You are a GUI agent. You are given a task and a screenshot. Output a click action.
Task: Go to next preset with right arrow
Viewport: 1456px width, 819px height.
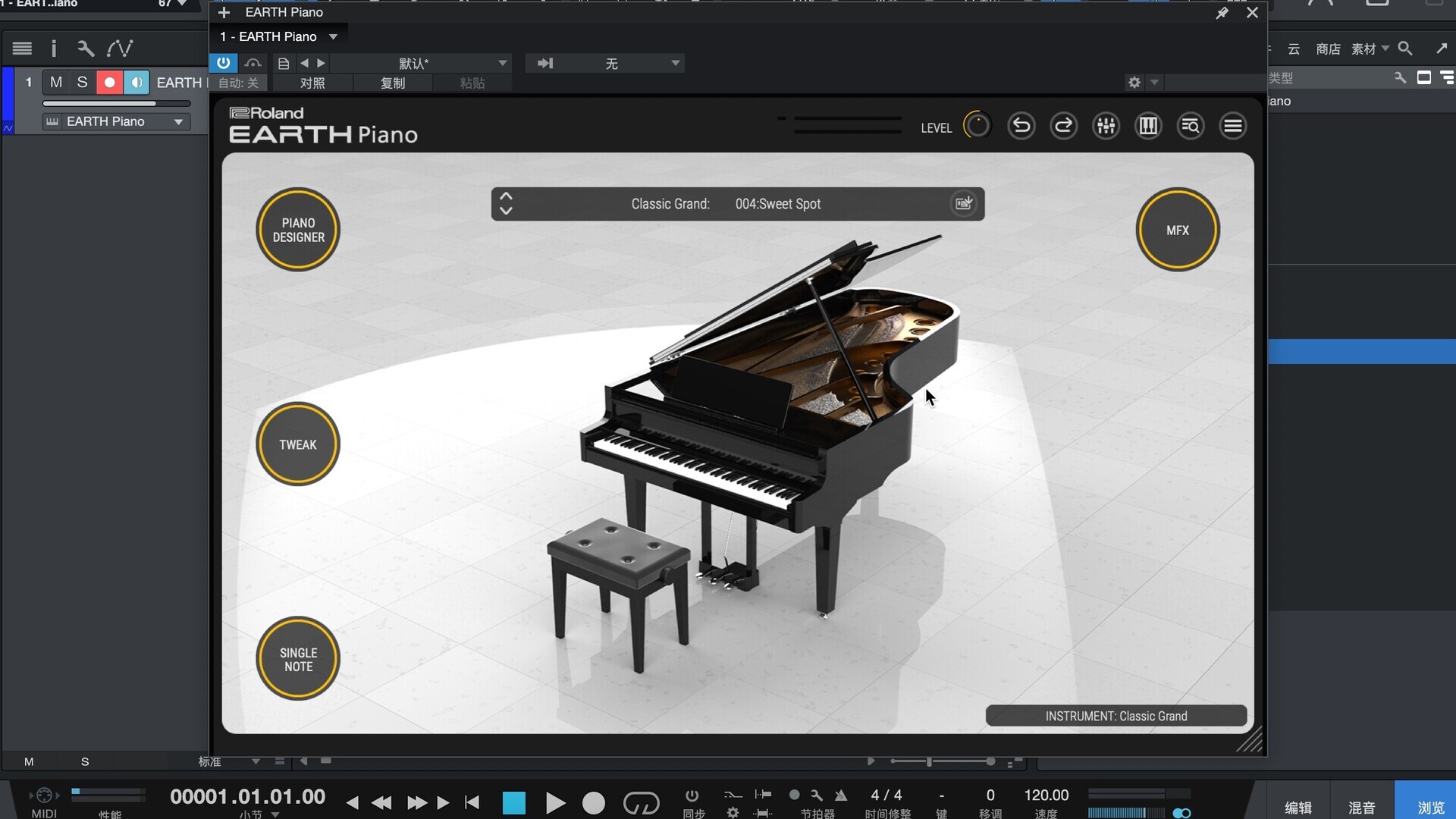coord(321,63)
